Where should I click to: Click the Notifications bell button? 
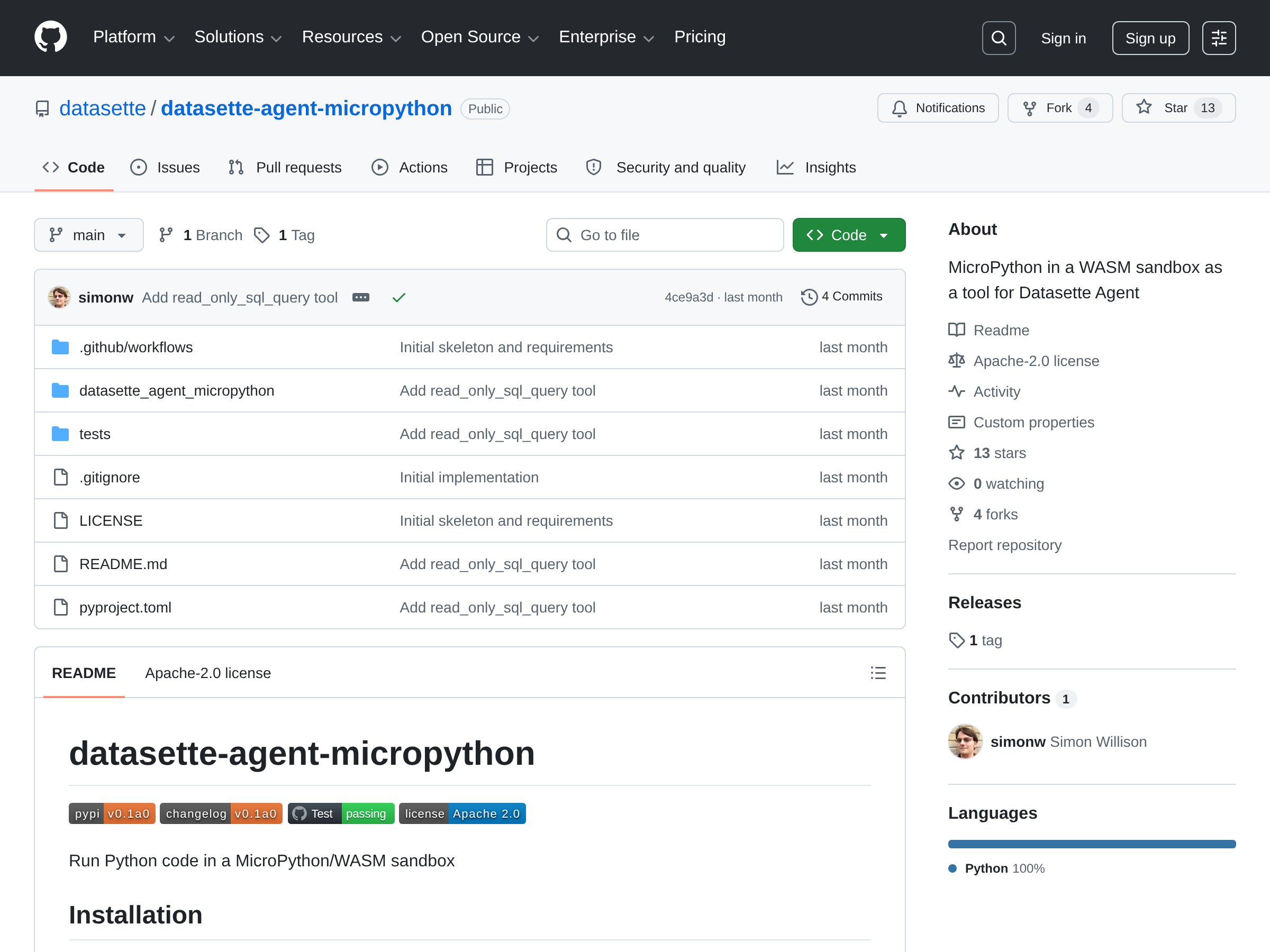938,108
